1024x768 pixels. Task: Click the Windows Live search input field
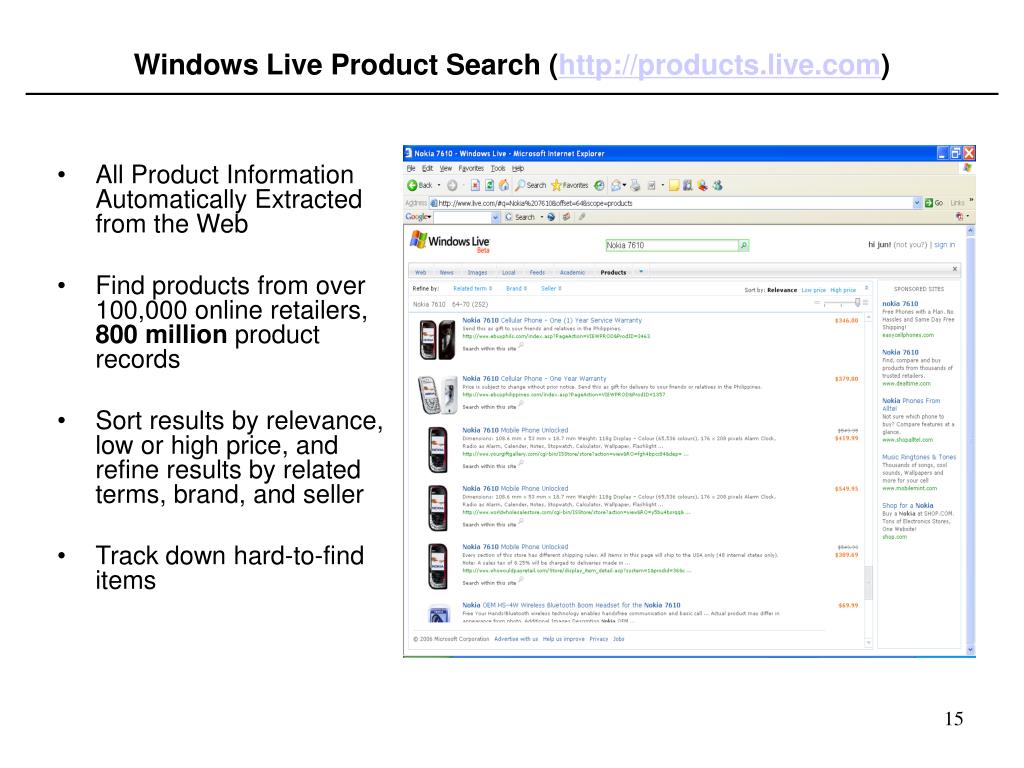coord(672,246)
